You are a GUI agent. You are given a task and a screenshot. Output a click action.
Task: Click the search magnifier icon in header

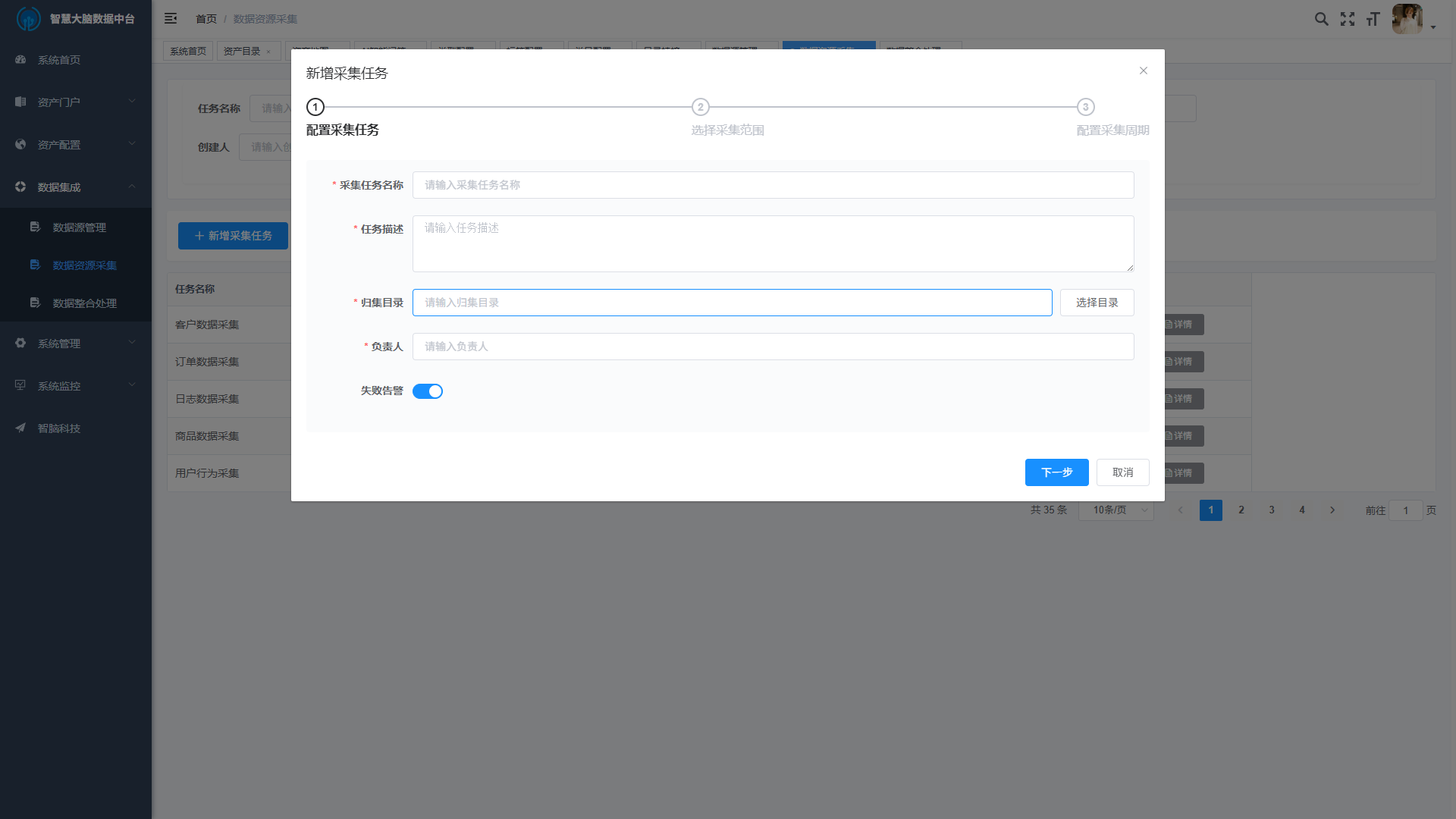[1321, 19]
